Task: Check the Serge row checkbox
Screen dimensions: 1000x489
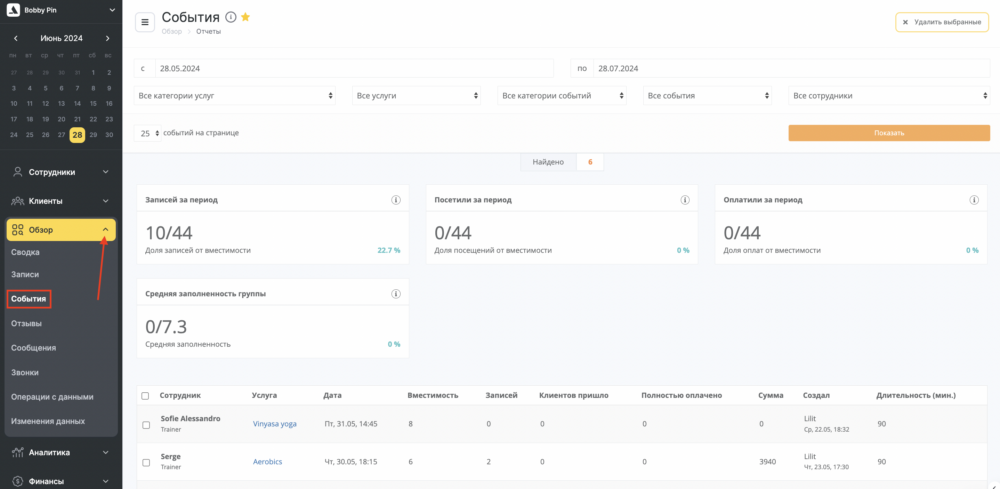Action: (146, 462)
